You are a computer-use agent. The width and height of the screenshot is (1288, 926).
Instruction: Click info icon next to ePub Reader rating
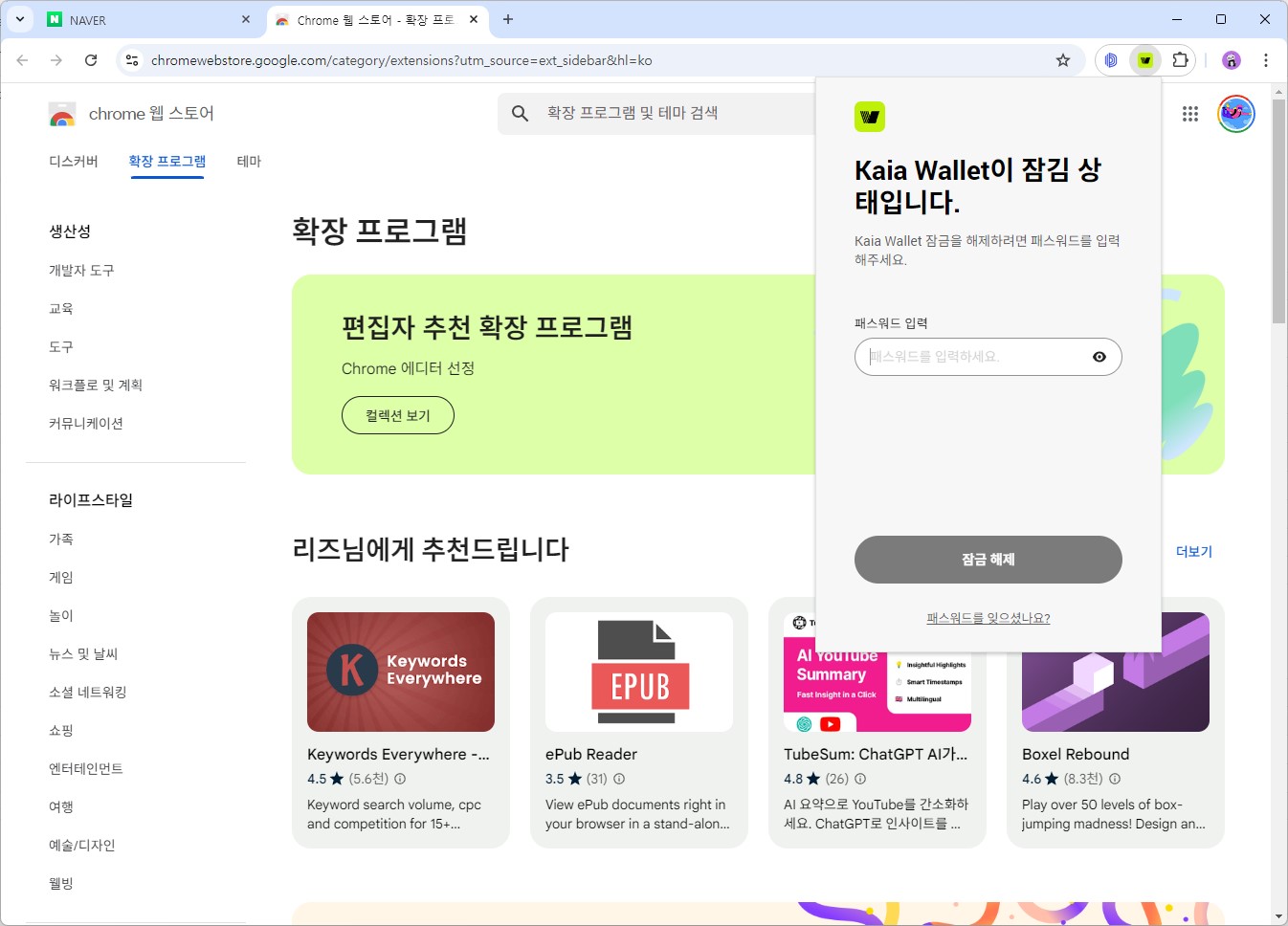[619, 779]
